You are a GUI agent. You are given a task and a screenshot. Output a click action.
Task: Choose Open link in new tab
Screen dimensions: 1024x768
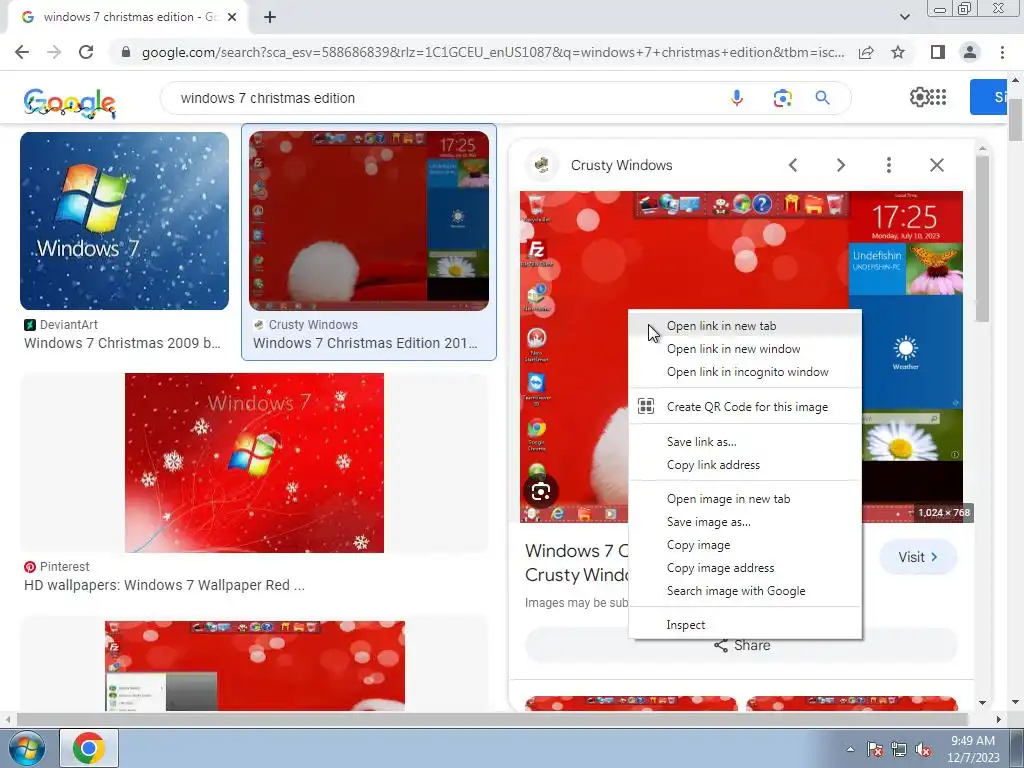[x=745, y=326]
